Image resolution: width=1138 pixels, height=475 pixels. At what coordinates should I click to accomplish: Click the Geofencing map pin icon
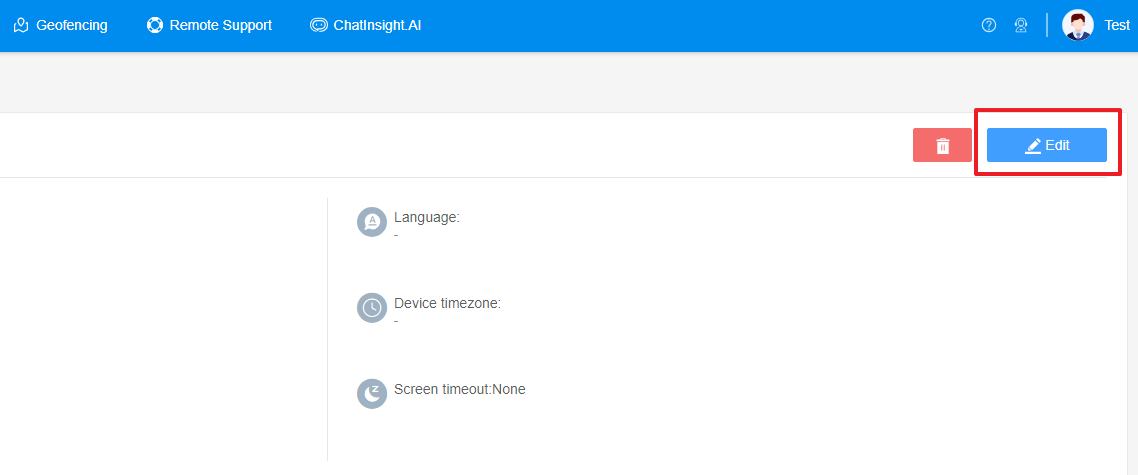tap(21, 25)
